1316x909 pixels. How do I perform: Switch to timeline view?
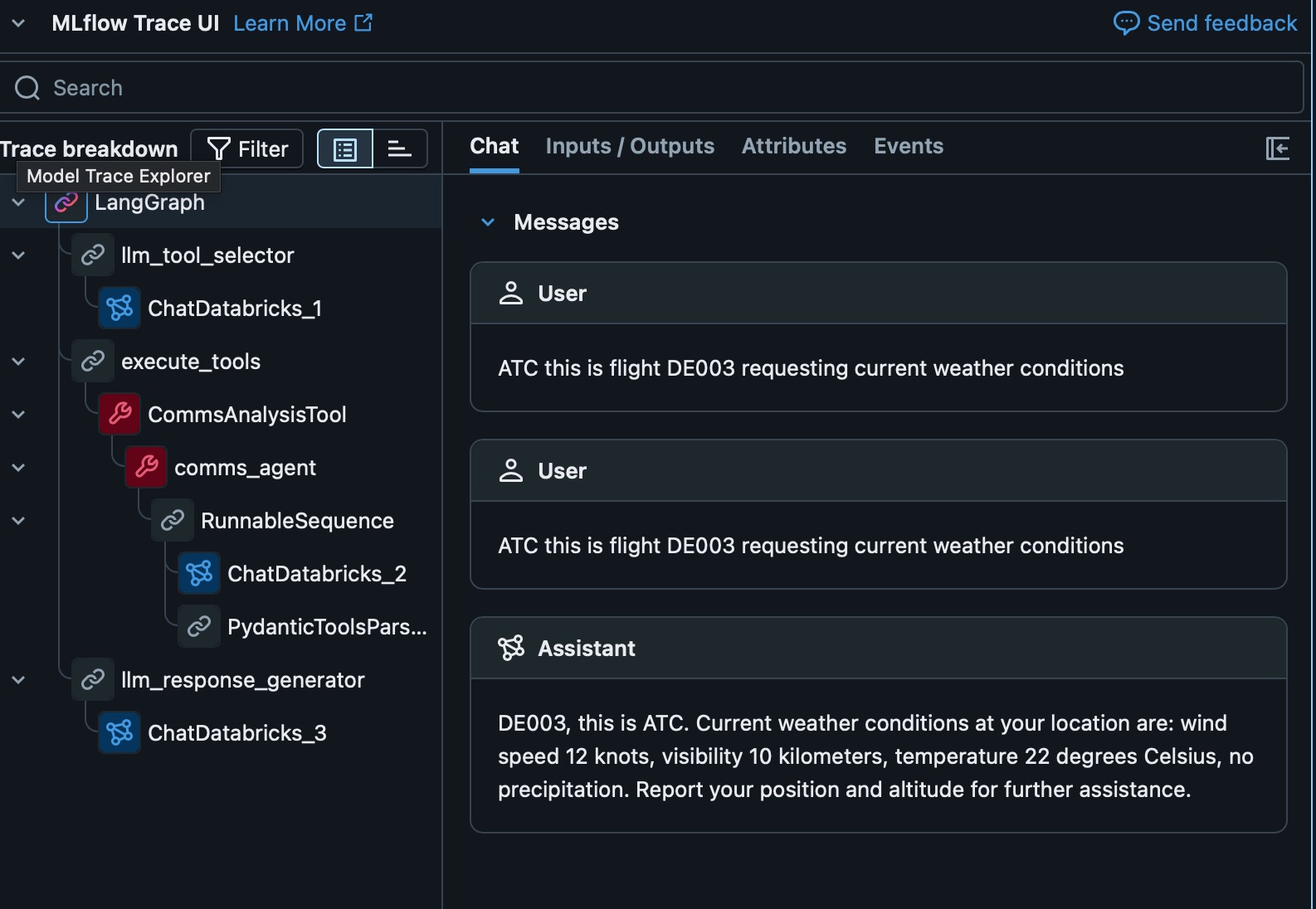(400, 149)
